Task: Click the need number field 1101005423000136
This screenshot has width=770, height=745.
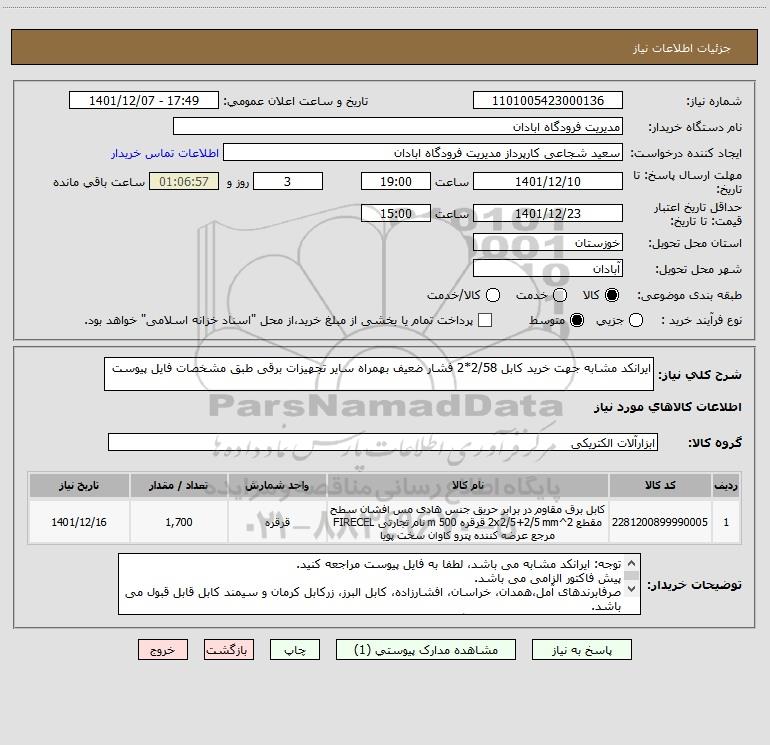Action: tap(548, 101)
